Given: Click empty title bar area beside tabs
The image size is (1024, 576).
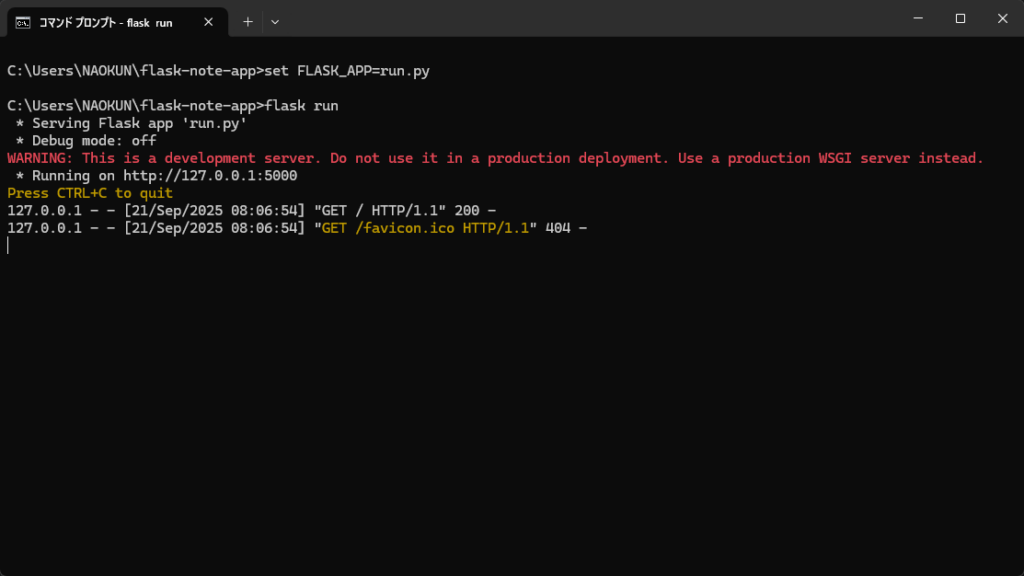Looking at the screenshot, I should [588, 18].
